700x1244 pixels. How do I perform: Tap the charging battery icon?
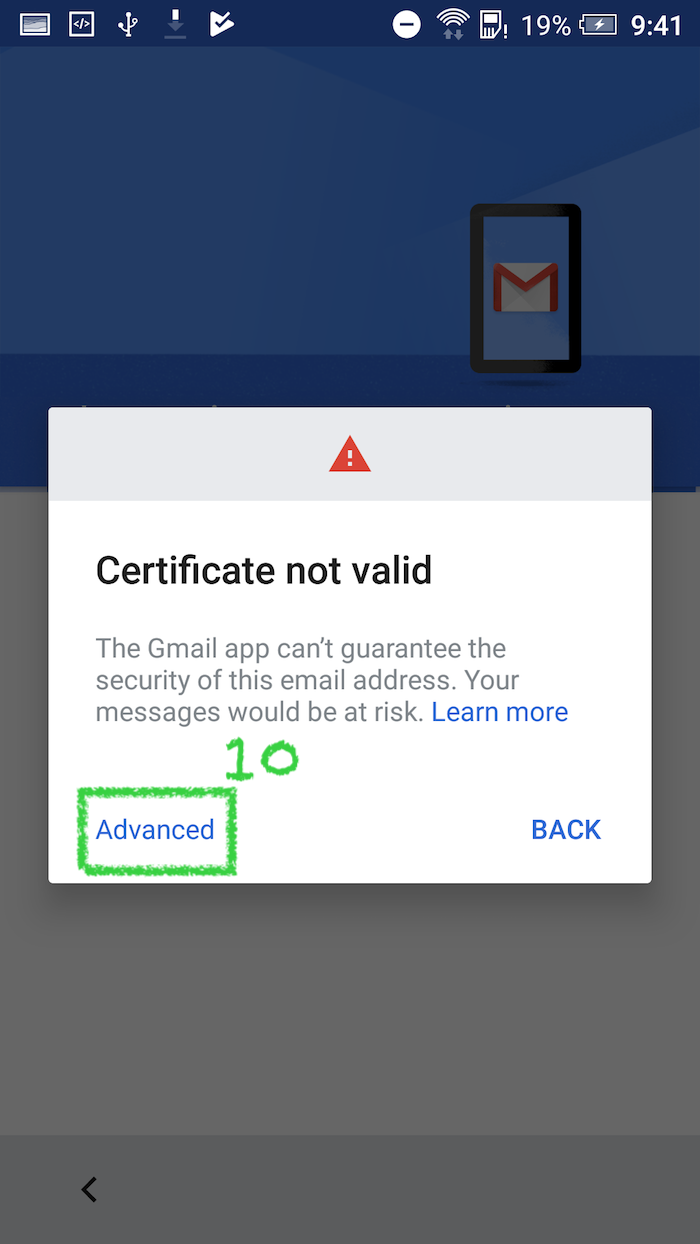coord(600,24)
